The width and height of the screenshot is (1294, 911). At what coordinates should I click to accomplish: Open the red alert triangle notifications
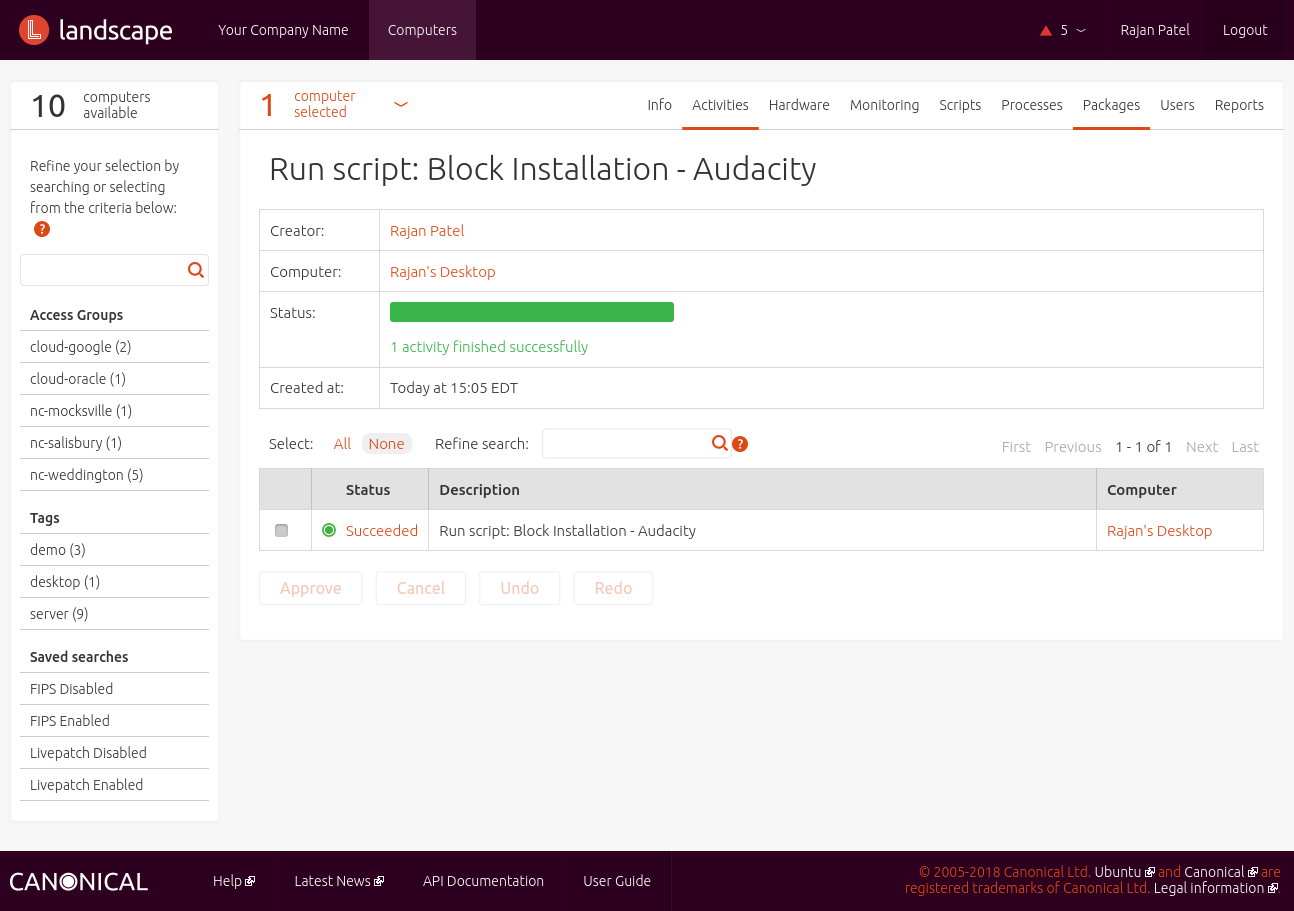tap(1046, 31)
